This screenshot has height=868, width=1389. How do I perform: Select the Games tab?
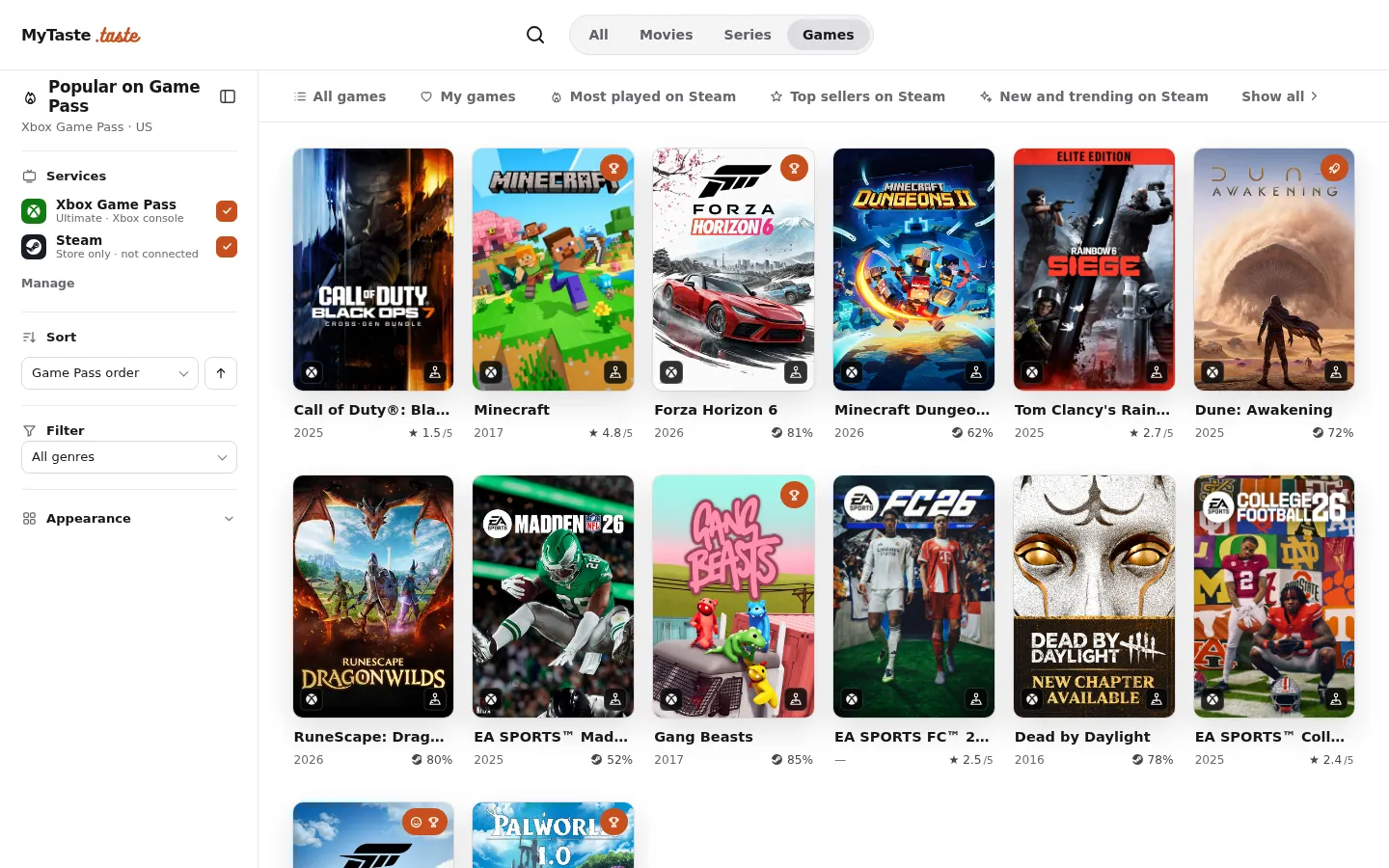pos(829,35)
